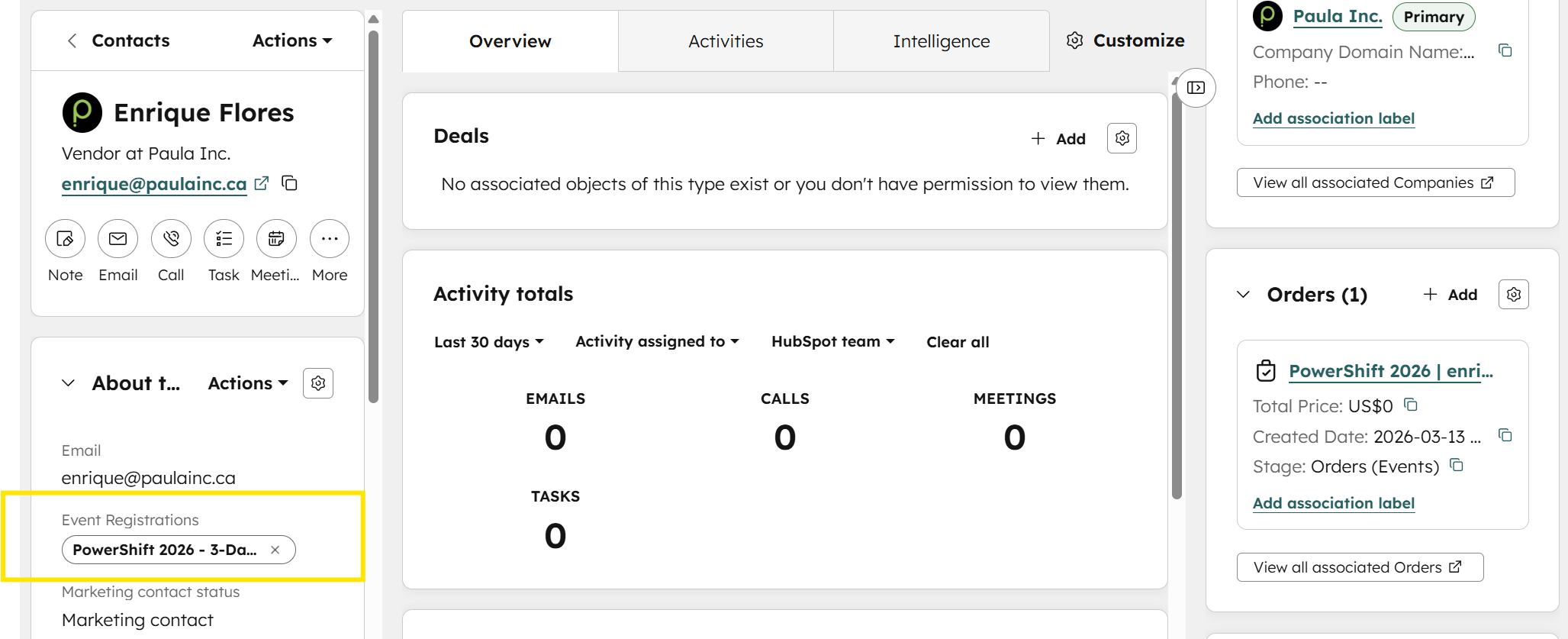Remove PowerShift 2026 event registration tag
Viewport: 1568px width, 639px height.
click(x=275, y=550)
